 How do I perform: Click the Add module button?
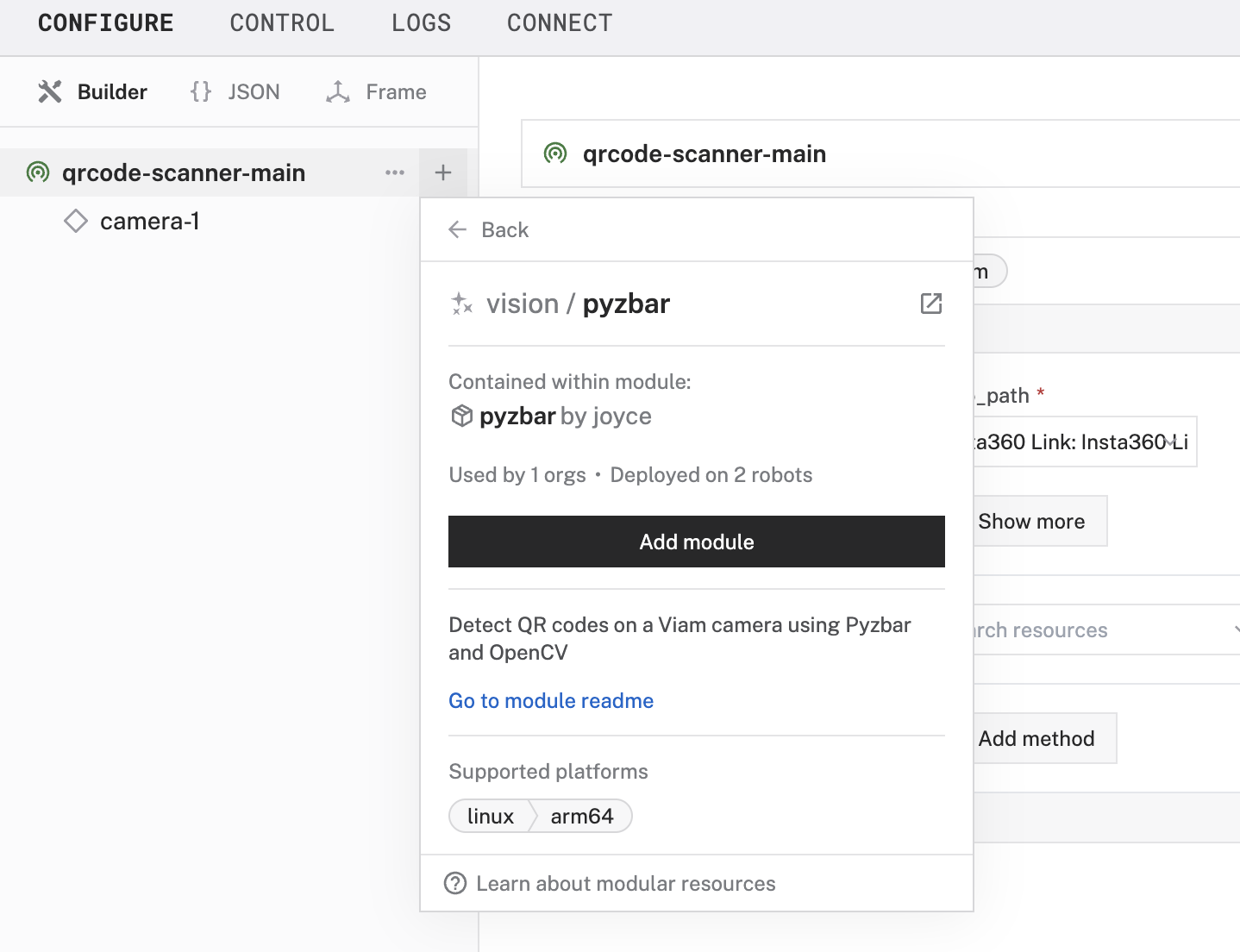coord(697,542)
